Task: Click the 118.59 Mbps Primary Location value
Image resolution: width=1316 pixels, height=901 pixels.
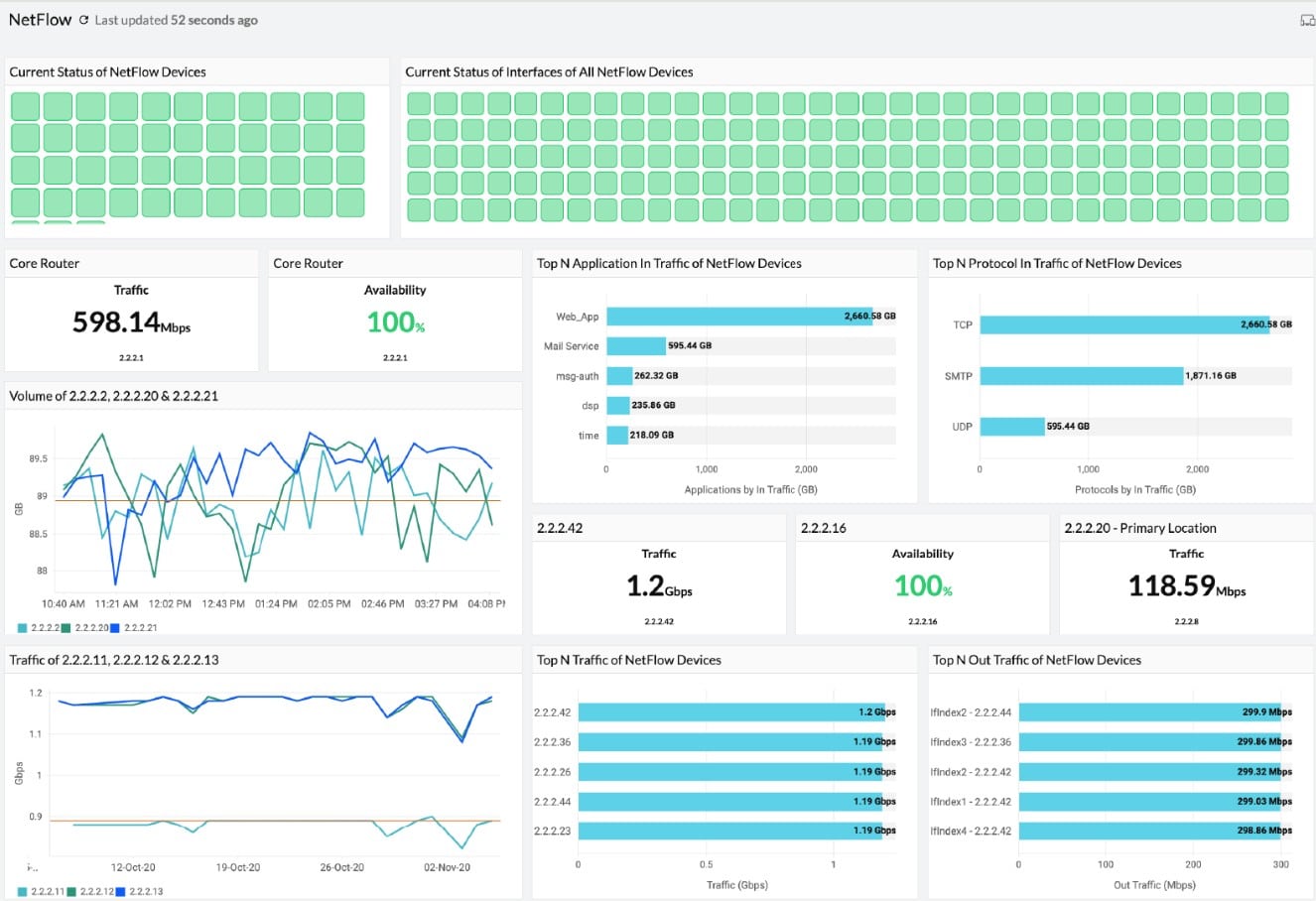Action: (1187, 586)
